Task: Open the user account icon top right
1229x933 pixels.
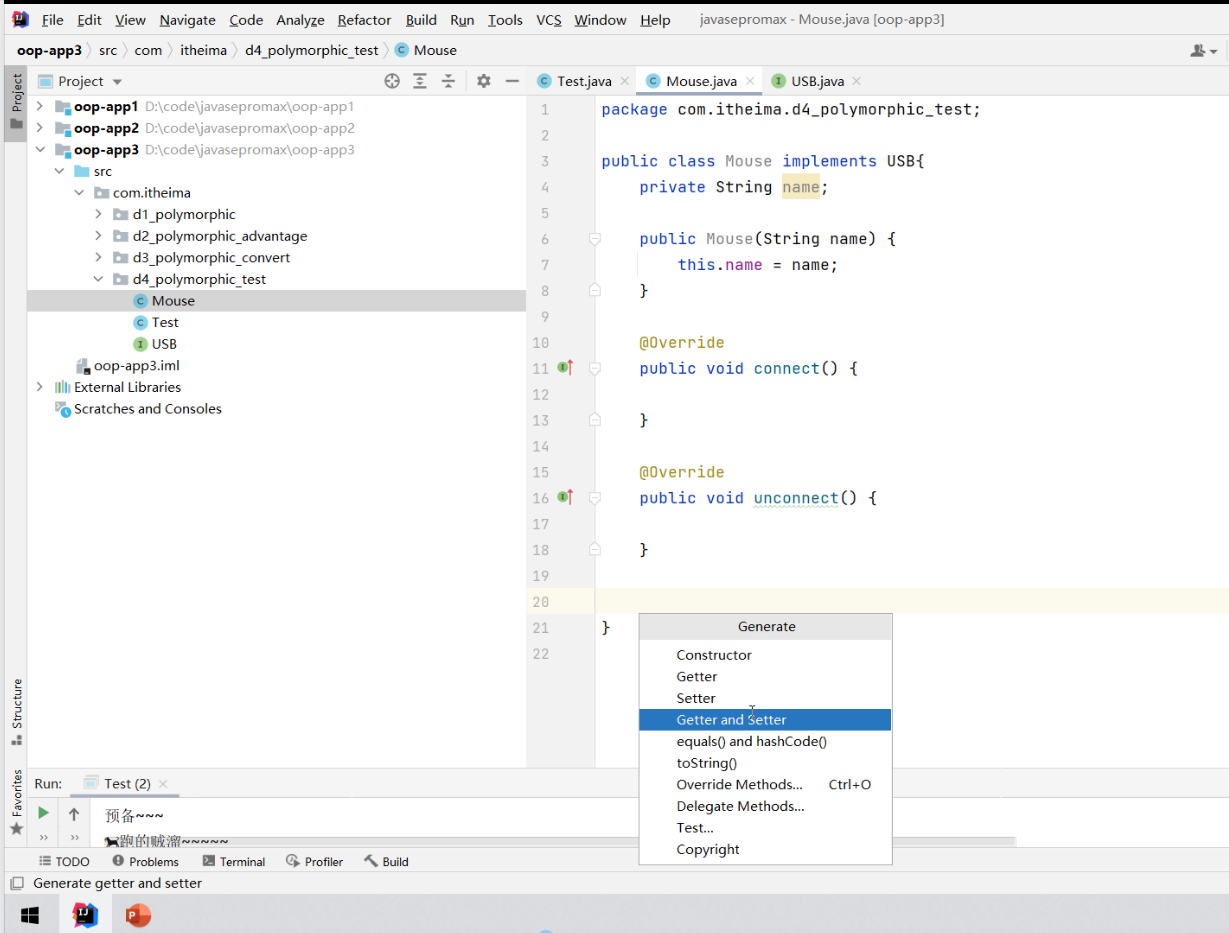Action: tap(1203, 50)
